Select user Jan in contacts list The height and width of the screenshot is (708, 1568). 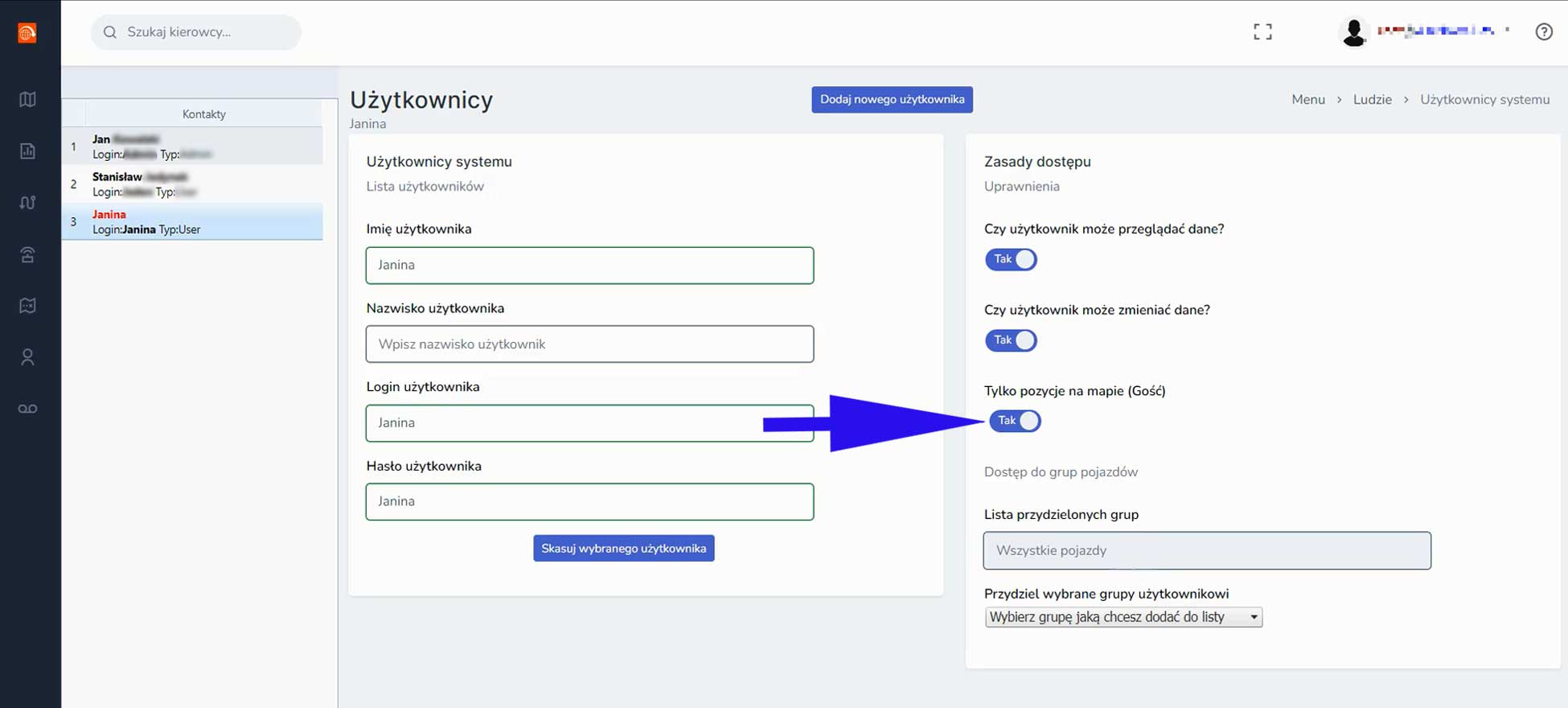tap(192, 146)
